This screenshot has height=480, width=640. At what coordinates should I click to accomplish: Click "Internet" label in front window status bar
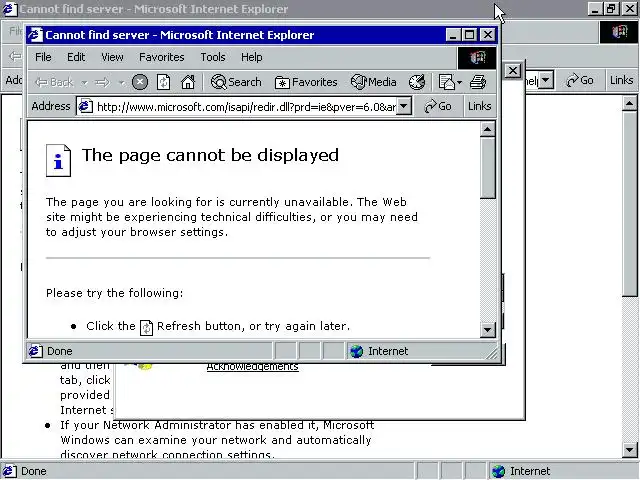click(388, 351)
